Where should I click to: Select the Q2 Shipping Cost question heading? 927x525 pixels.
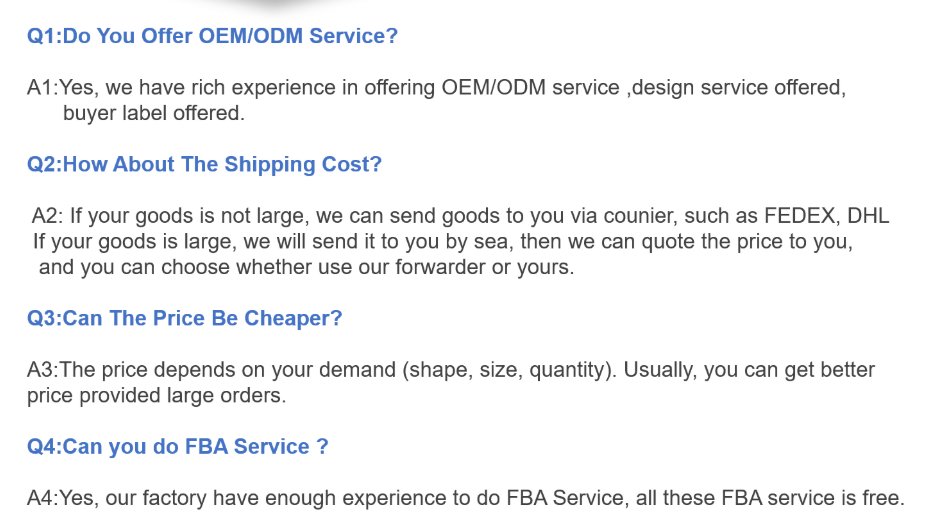[205, 164]
